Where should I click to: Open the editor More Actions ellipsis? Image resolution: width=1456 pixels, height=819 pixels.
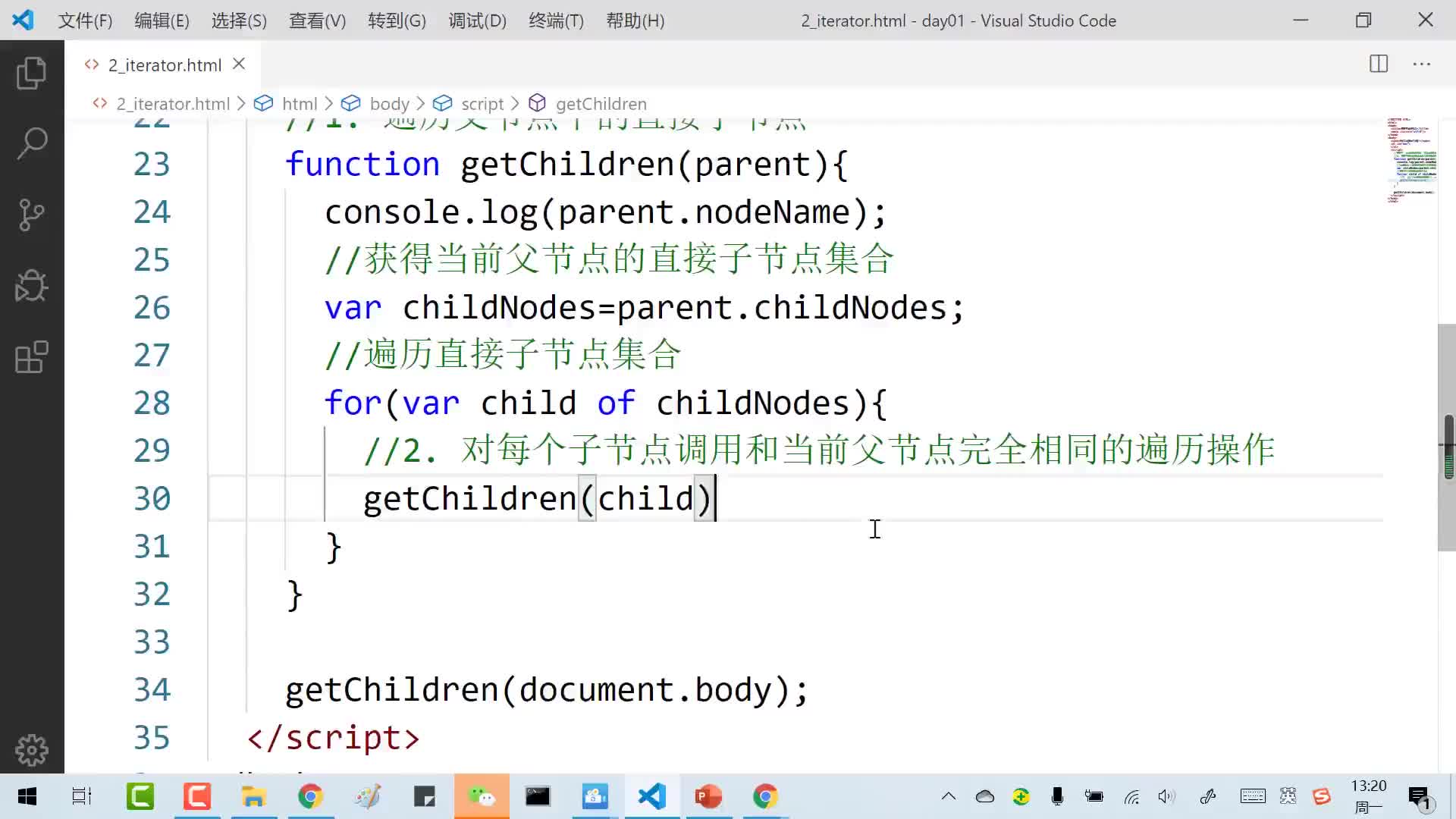pyautogui.click(x=1422, y=64)
